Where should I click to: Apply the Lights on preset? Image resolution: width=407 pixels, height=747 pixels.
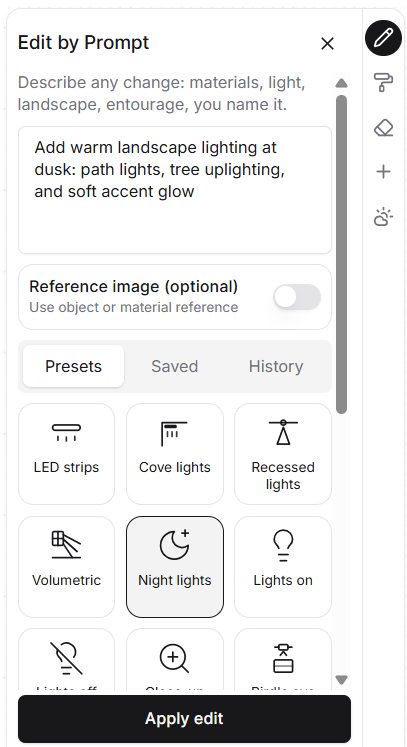pyautogui.click(x=283, y=566)
